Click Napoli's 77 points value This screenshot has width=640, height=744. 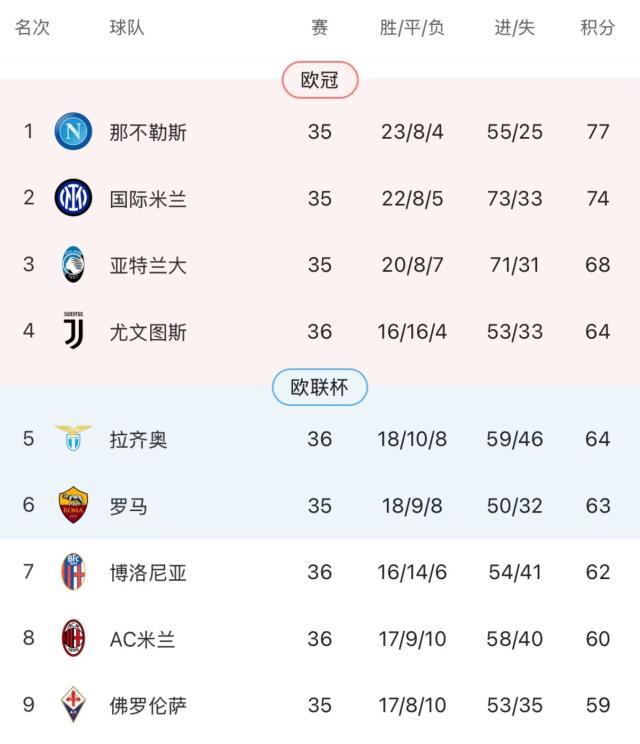(x=598, y=132)
